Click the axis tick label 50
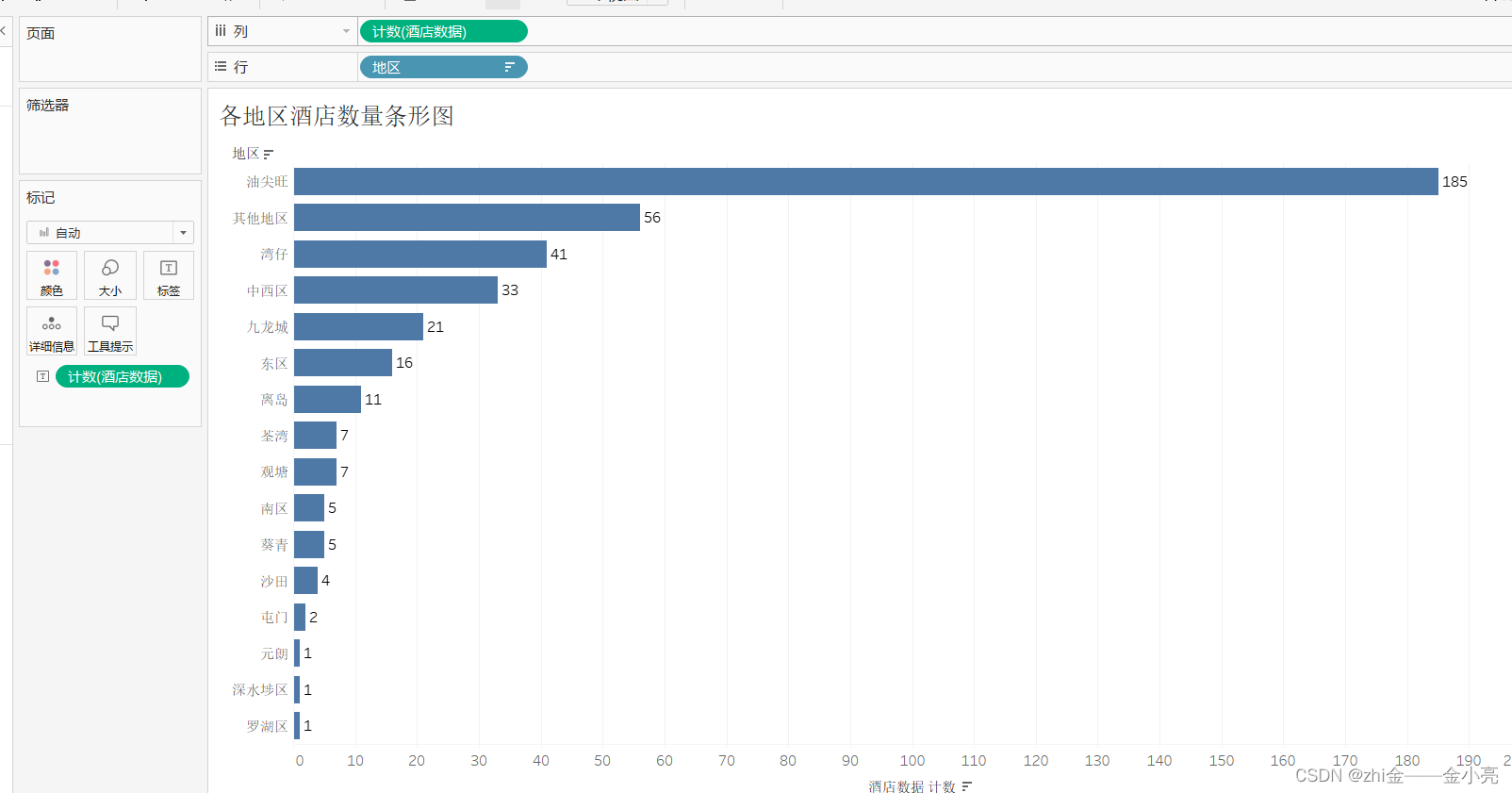This screenshot has width=1512, height=793. (x=602, y=760)
